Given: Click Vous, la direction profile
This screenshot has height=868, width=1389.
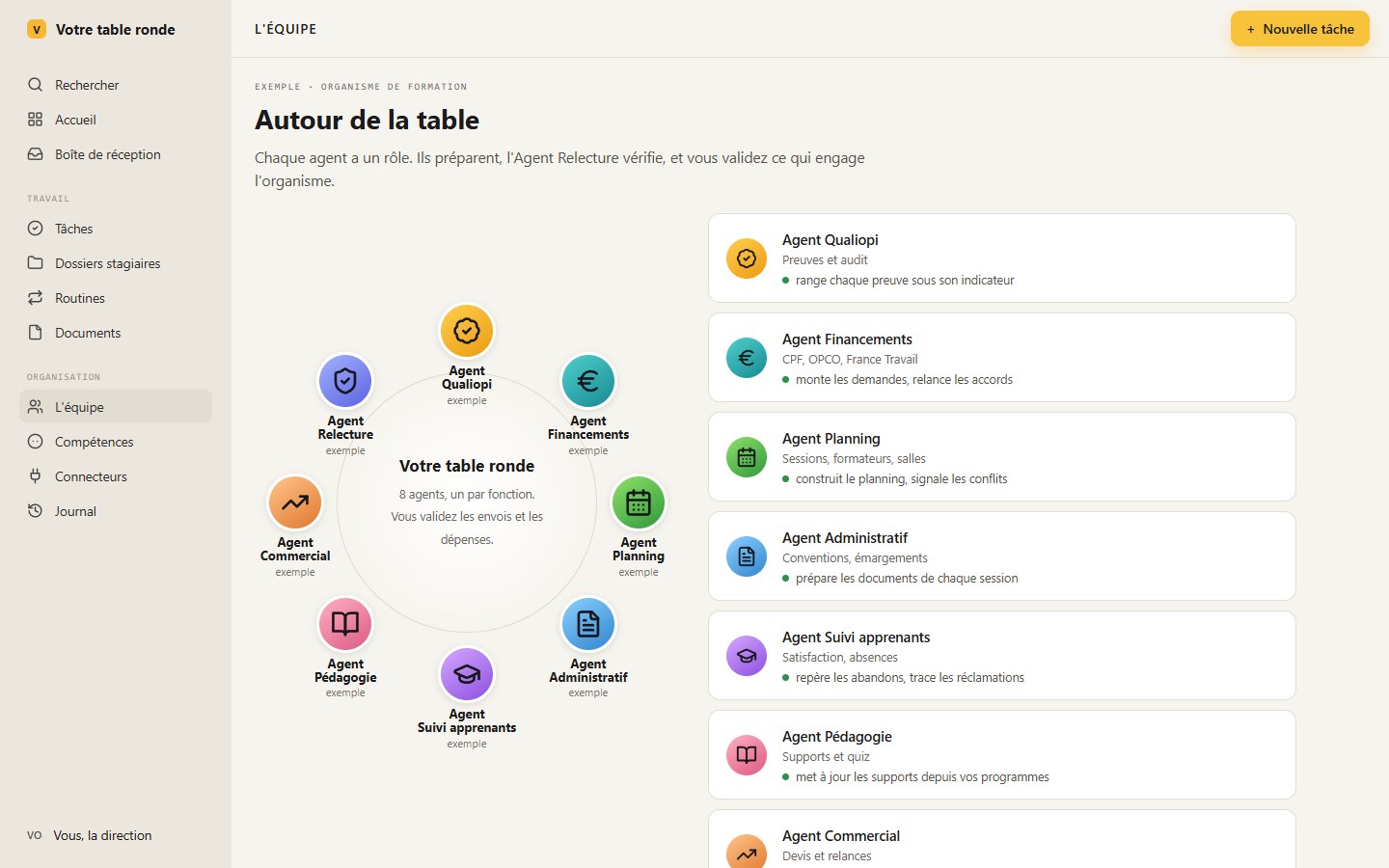Looking at the screenshot, I should [102, 835].
